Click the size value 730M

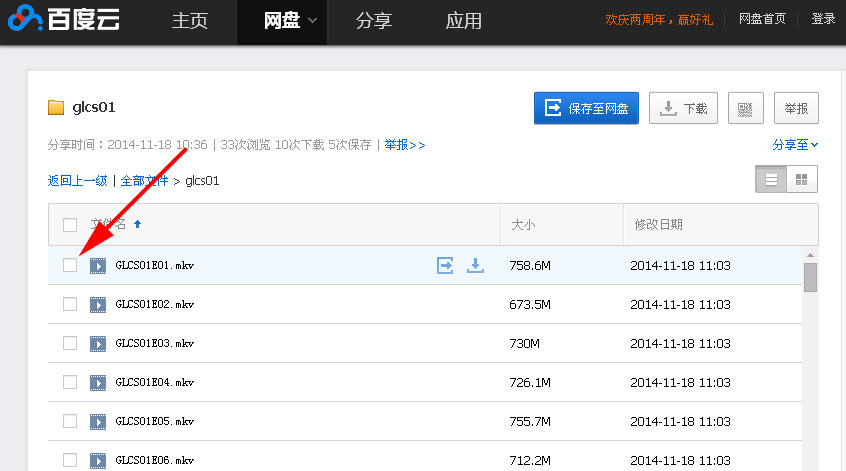pyautogui.click(x=524, y=343)
